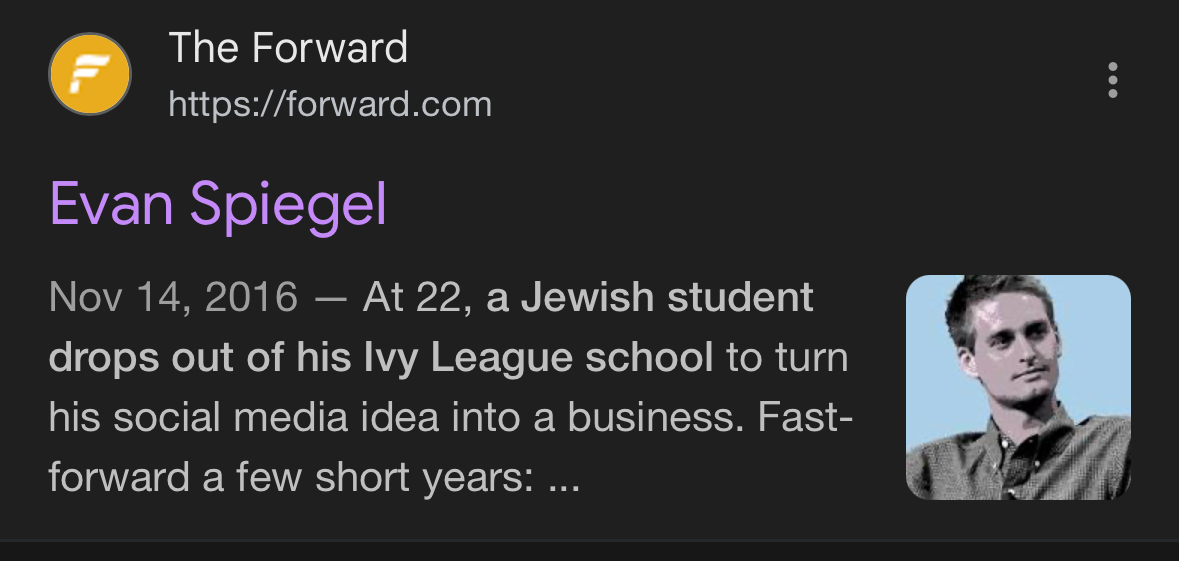Click The Forward orange favicon
The image size is (1179, 561).
click(90, 74)
